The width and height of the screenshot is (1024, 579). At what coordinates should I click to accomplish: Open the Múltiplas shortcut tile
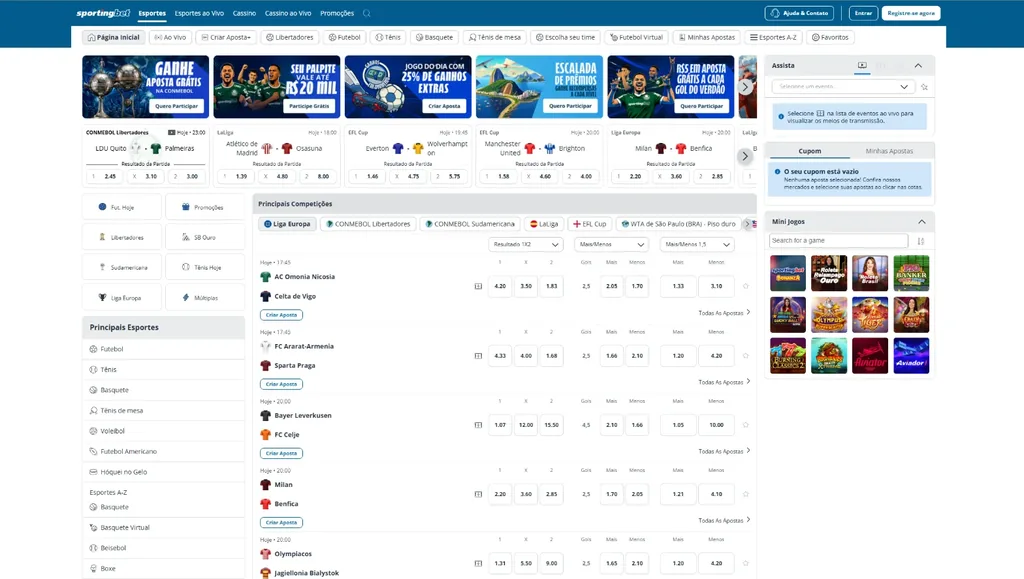pos(205,298)
